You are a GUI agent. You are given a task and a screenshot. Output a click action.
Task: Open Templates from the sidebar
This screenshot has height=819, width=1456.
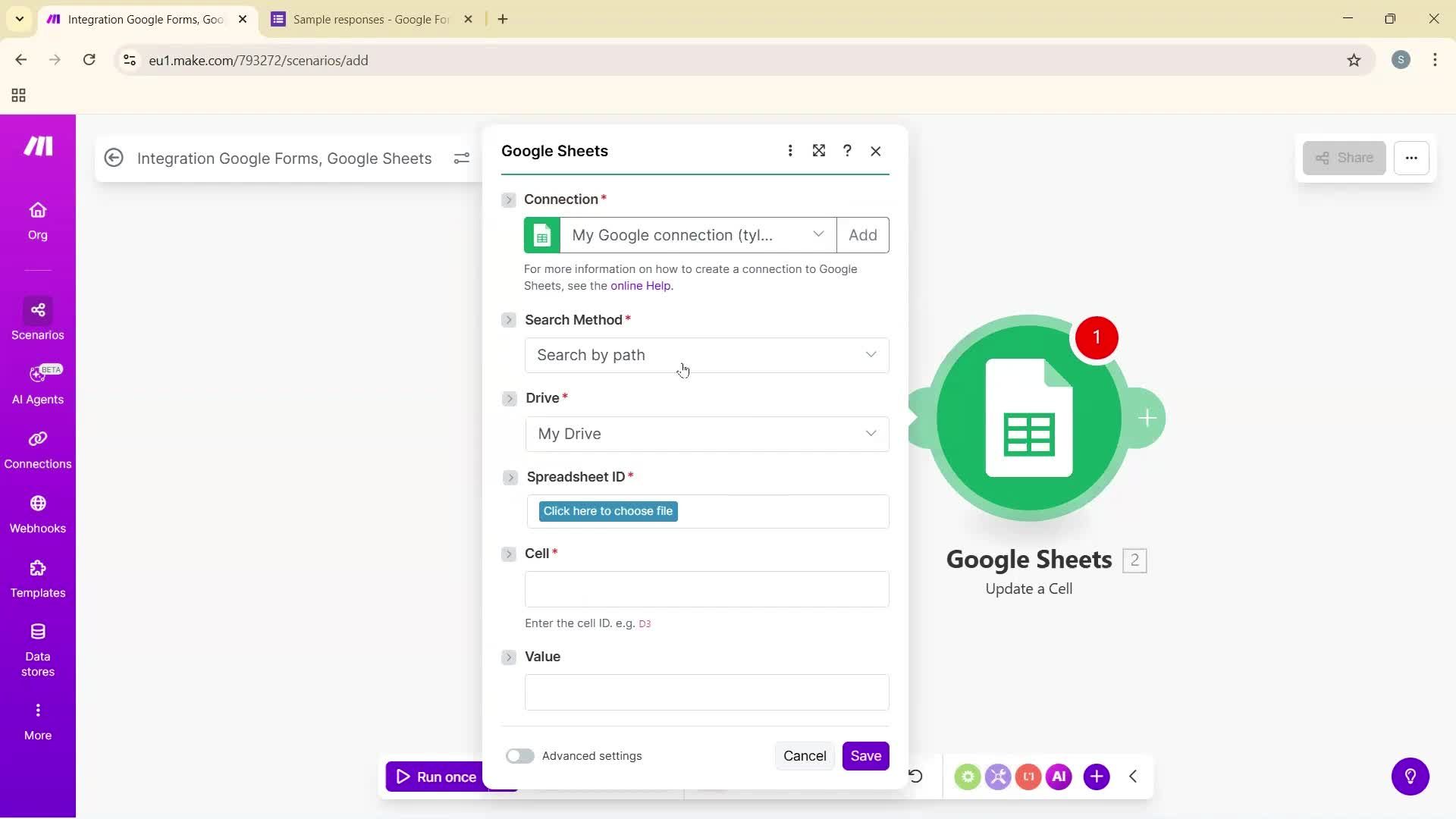click(x=37, y=578)
